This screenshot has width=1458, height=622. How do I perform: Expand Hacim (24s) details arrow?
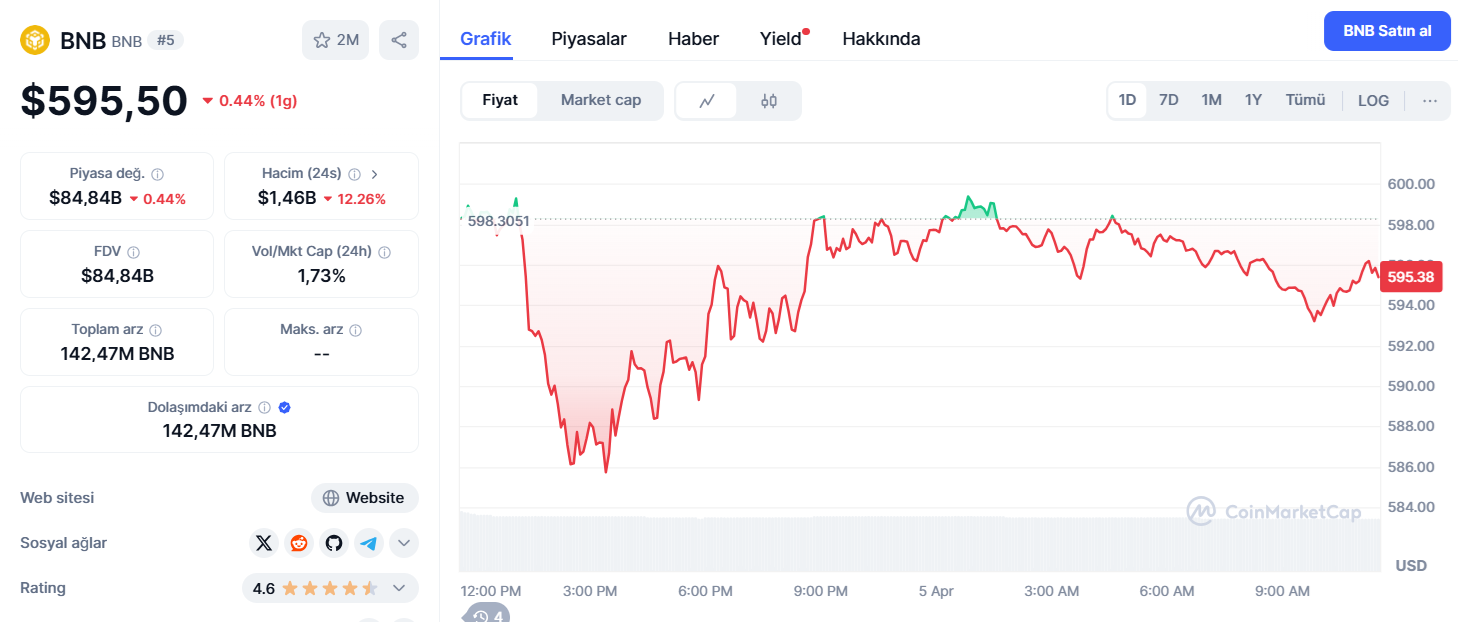(x=375, y=174)
